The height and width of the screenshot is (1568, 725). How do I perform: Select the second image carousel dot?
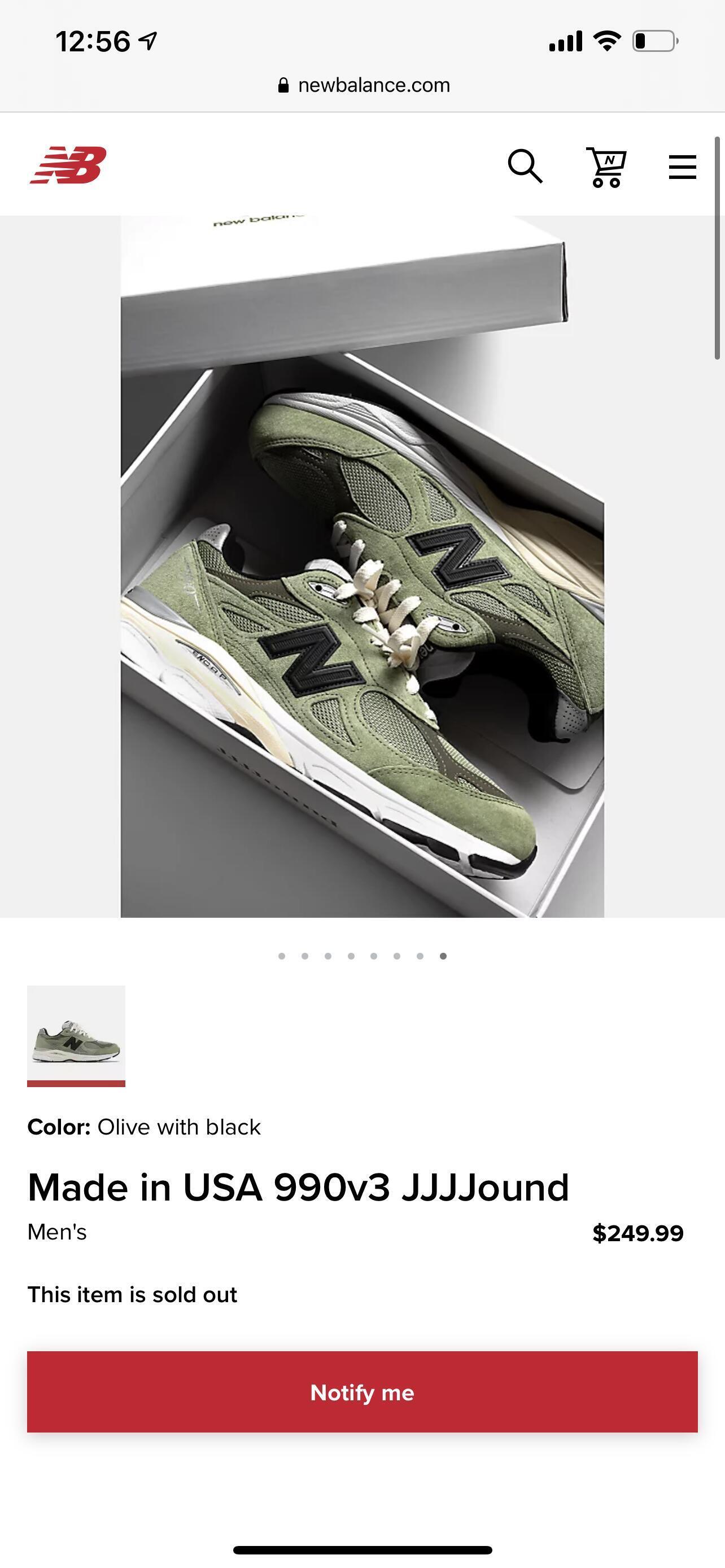click(x=305, y=956)
